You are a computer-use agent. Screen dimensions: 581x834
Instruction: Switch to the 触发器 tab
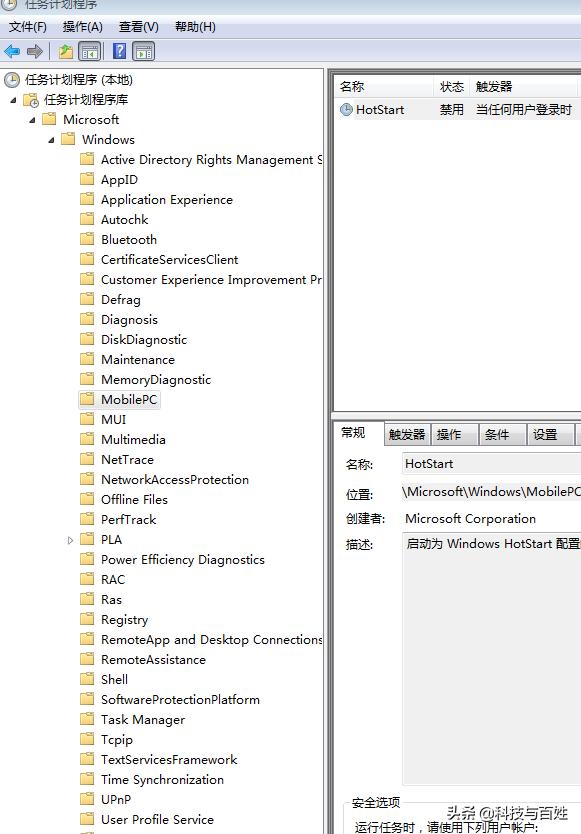pos(407,435)
